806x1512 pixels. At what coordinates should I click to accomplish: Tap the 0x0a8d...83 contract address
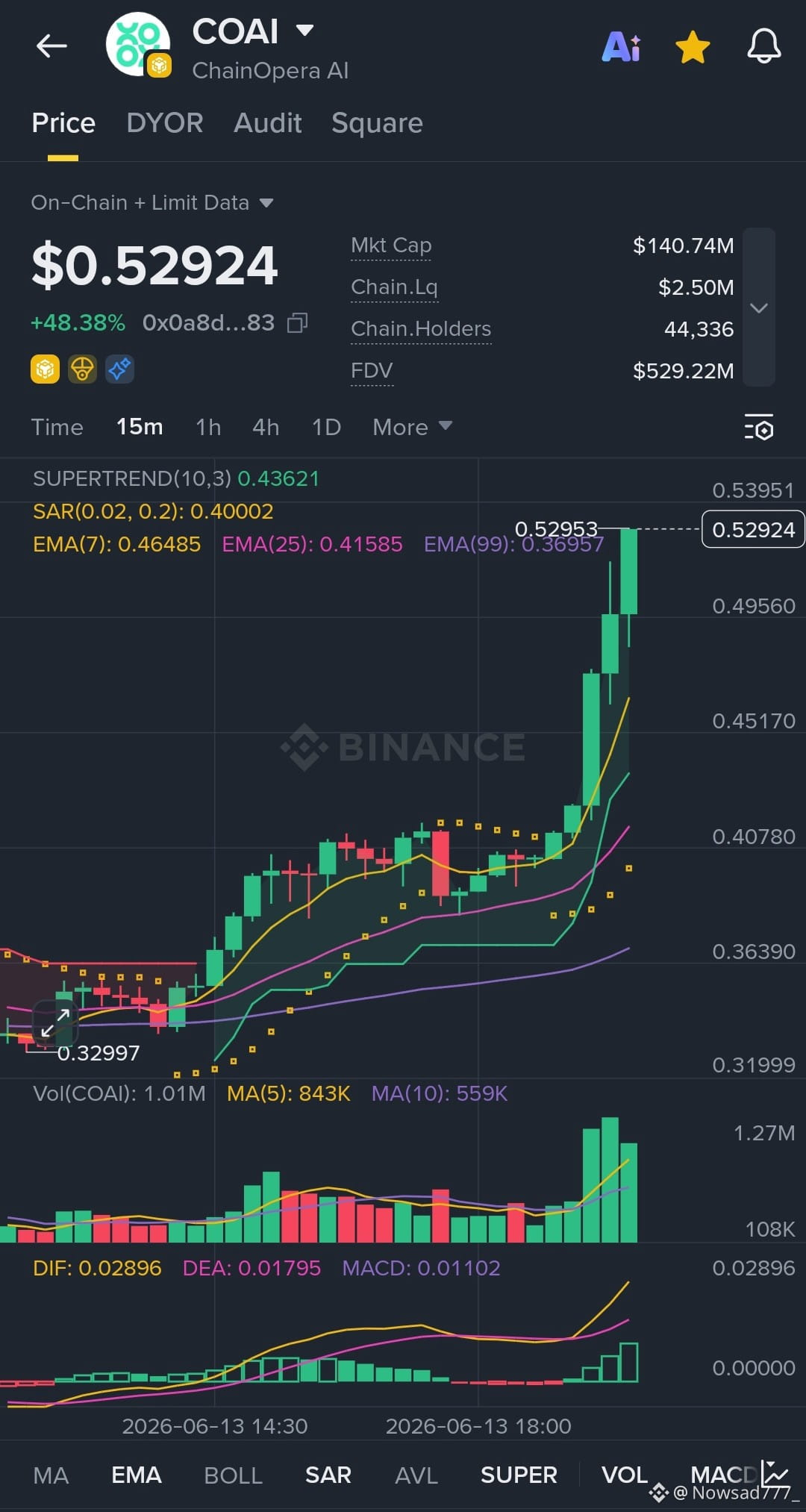pyautogui.click(x=208, y=323)
